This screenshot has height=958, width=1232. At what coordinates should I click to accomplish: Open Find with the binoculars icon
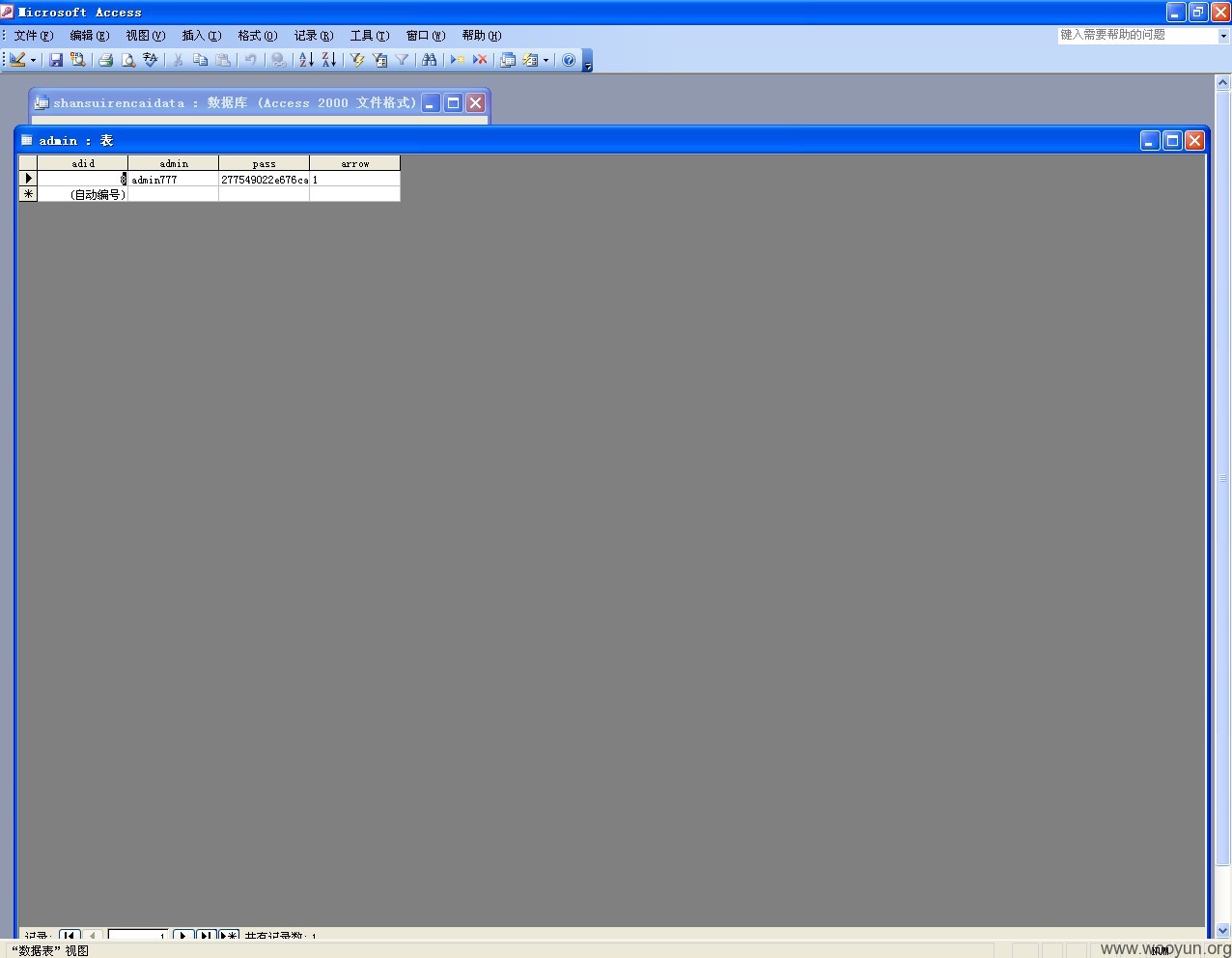coord(430,60)
